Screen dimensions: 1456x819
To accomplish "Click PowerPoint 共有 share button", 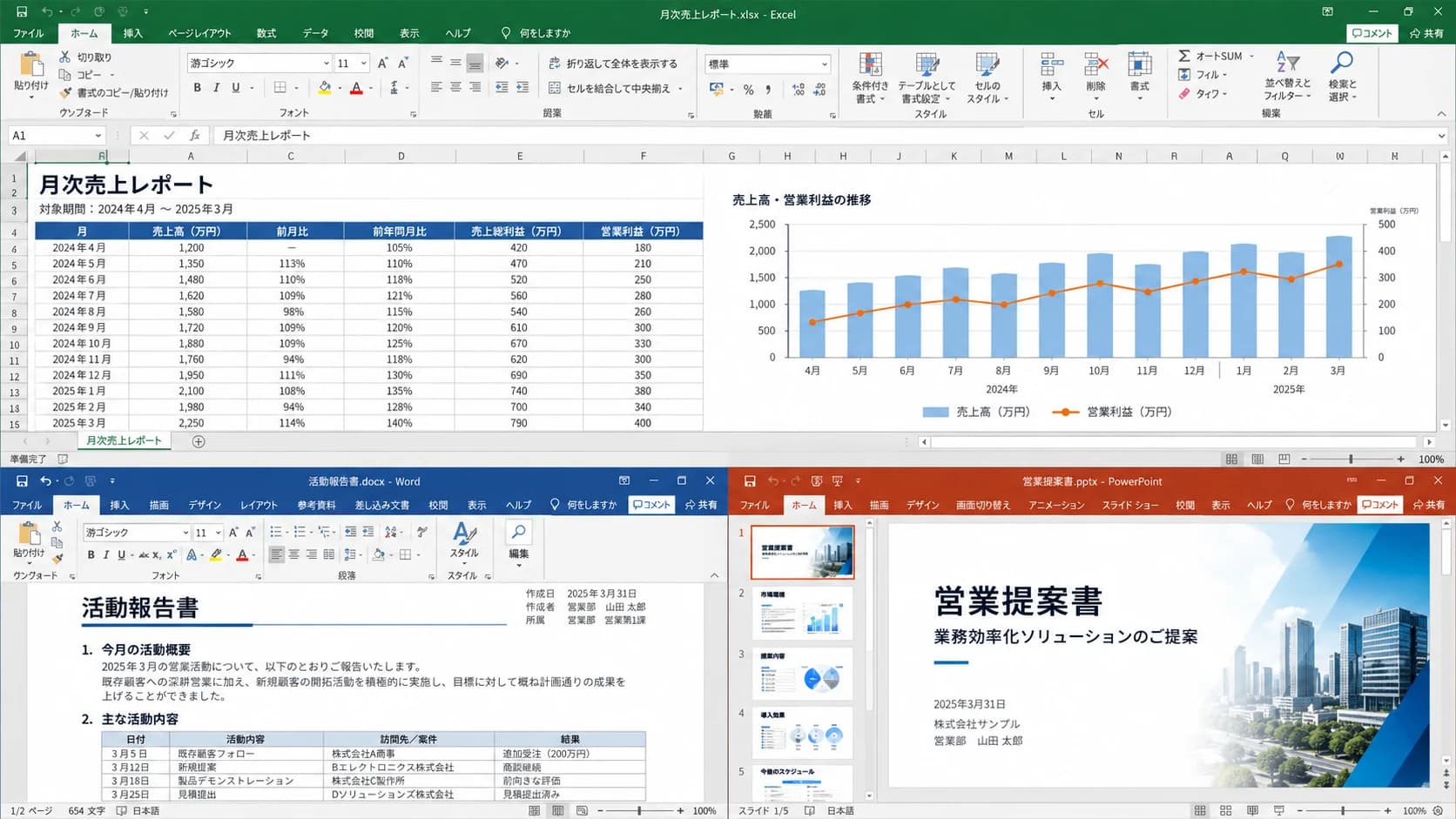I will [1430, 505].
